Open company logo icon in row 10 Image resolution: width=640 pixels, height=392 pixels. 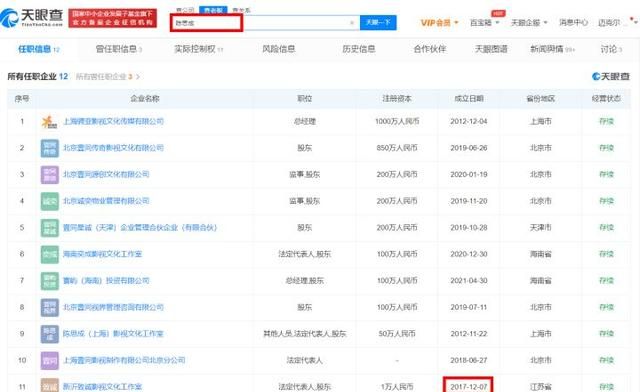[49, 361]
